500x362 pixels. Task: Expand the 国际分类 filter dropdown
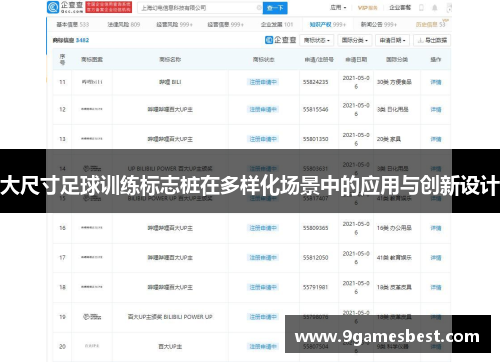click(355, 40)
